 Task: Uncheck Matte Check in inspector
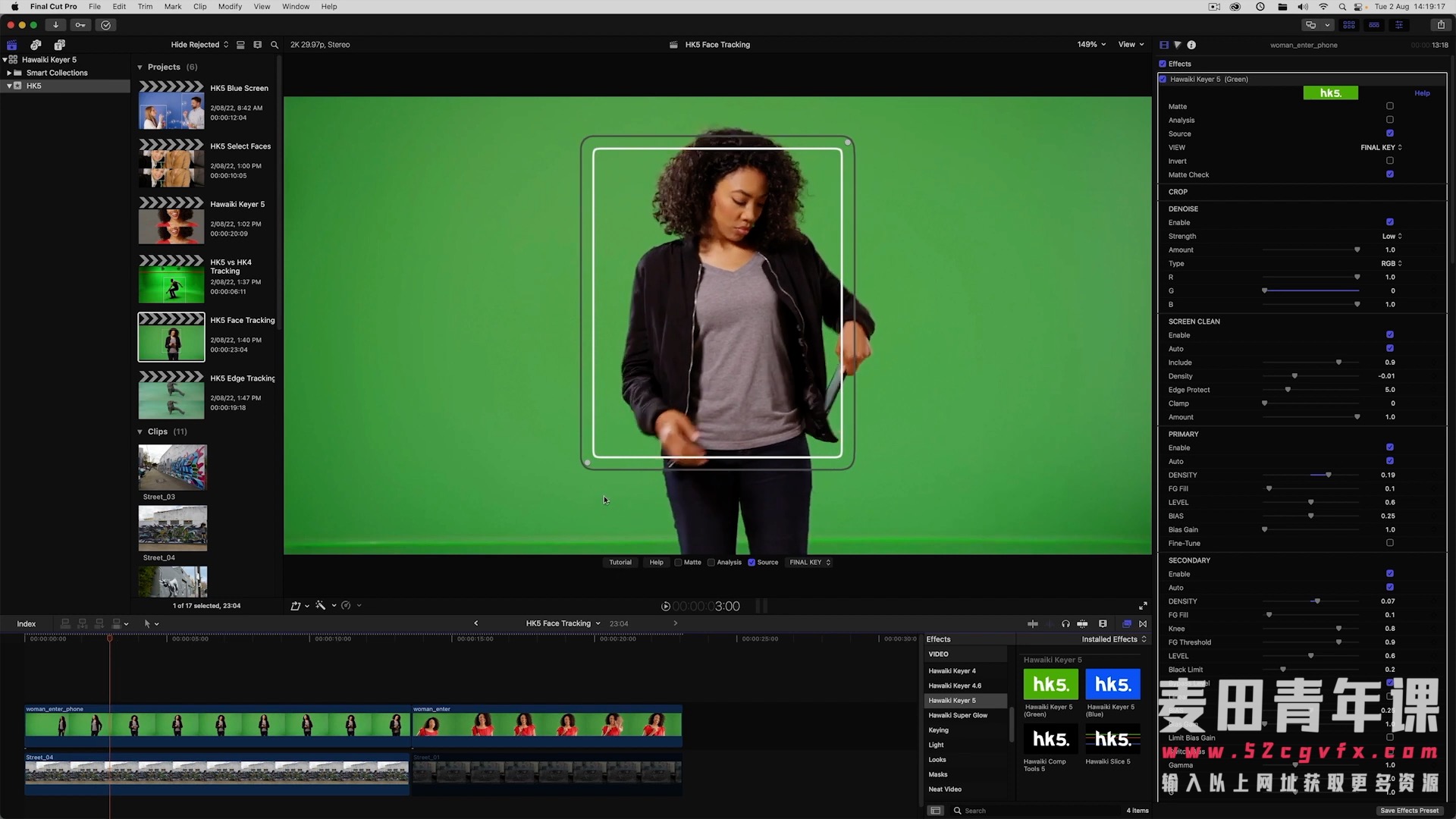(x=1390, y=174)
